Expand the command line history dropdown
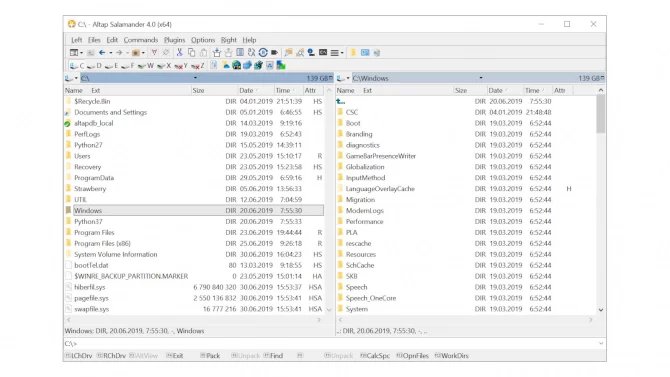Screen dimensions: 670x377 point(601,344)
